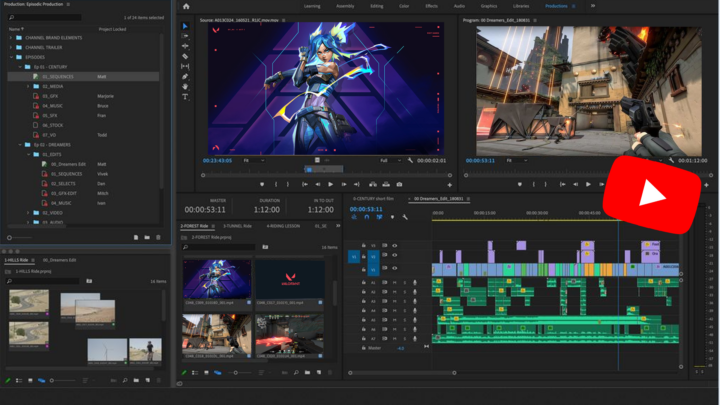Select the Track Select Forward tool

tap(186, 36)
